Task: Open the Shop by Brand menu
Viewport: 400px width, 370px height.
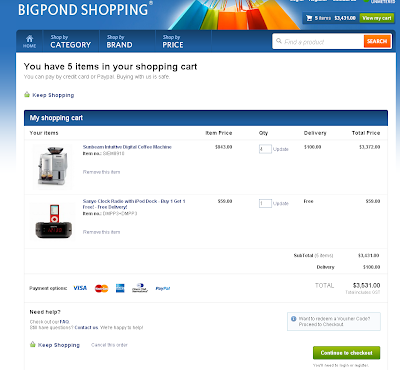Action: [119, 41]
